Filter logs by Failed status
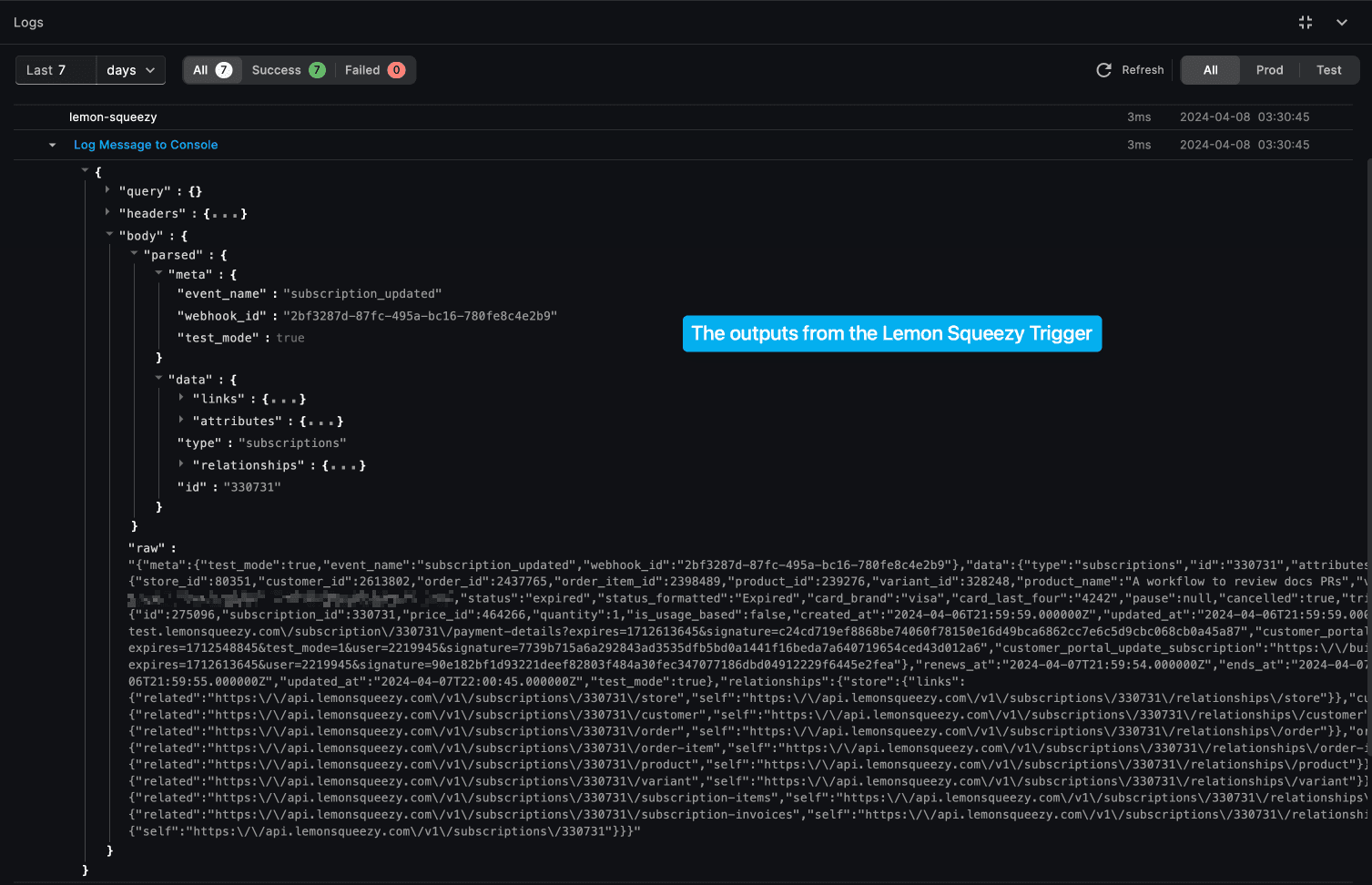The width and height of the screenshot is (1372, 885). click(374, 70)
